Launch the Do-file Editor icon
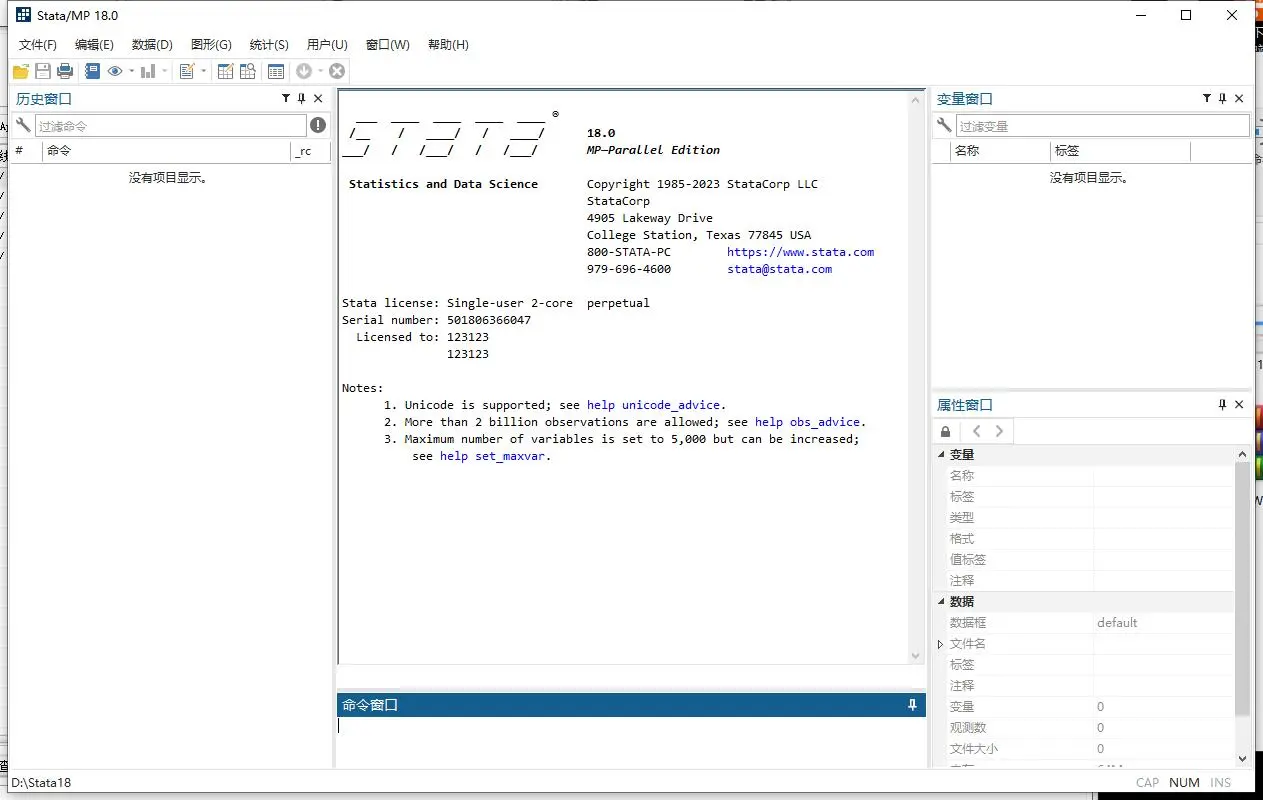The width and height of the screenshot is (1263, 800). [189, 70]
